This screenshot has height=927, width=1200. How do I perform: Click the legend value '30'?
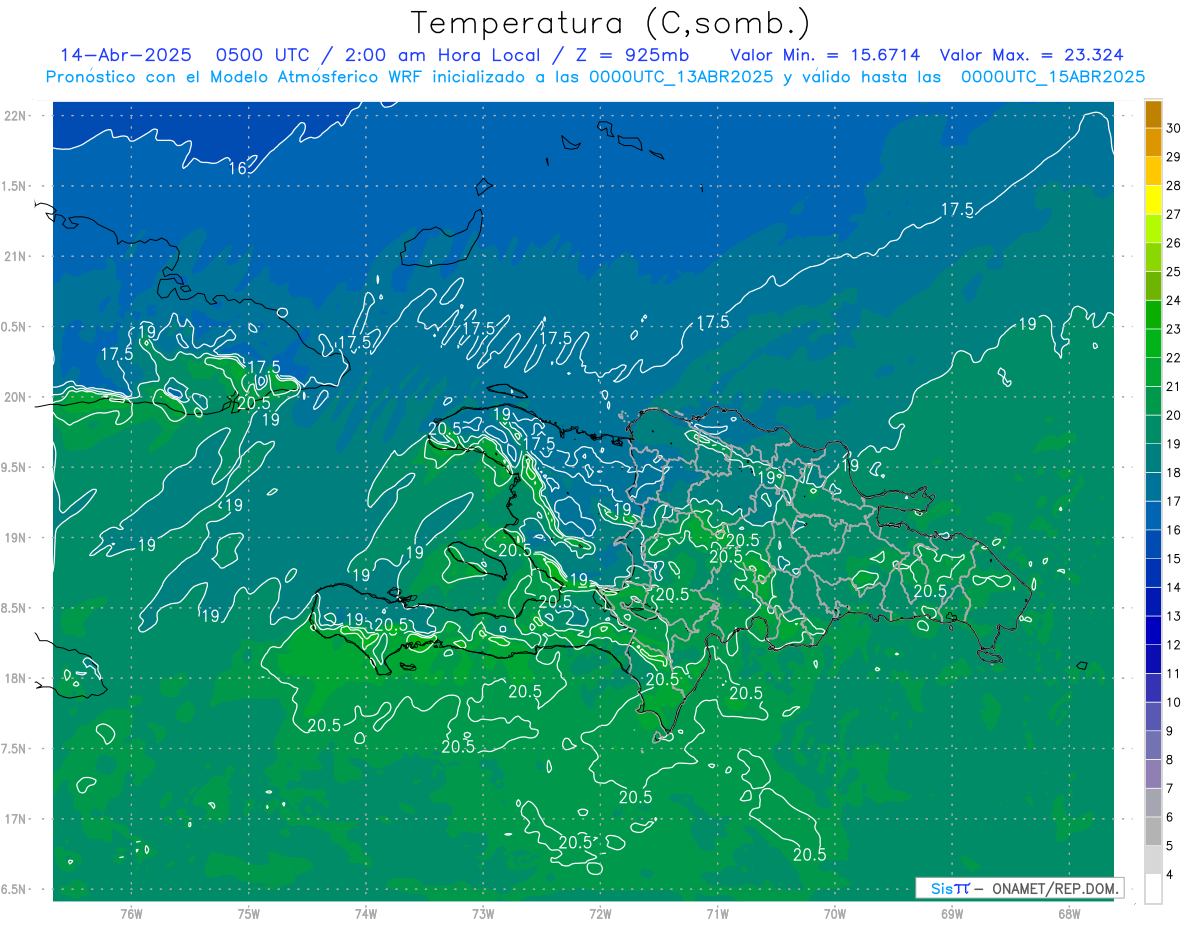(x=1174, y=128)
